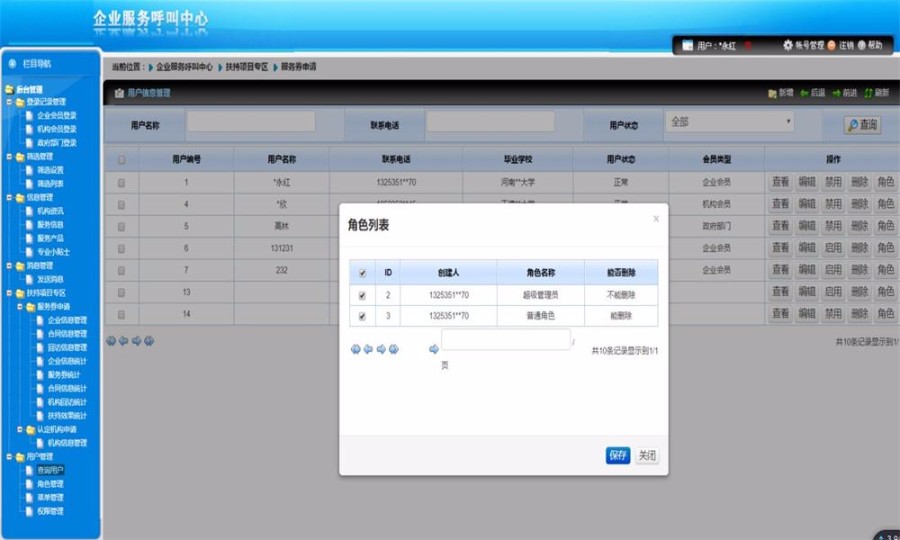This screenshot has height=540, width=900.
Task: Collapse the 认定机构申请 tree node
Action: (x=20, y=429)
